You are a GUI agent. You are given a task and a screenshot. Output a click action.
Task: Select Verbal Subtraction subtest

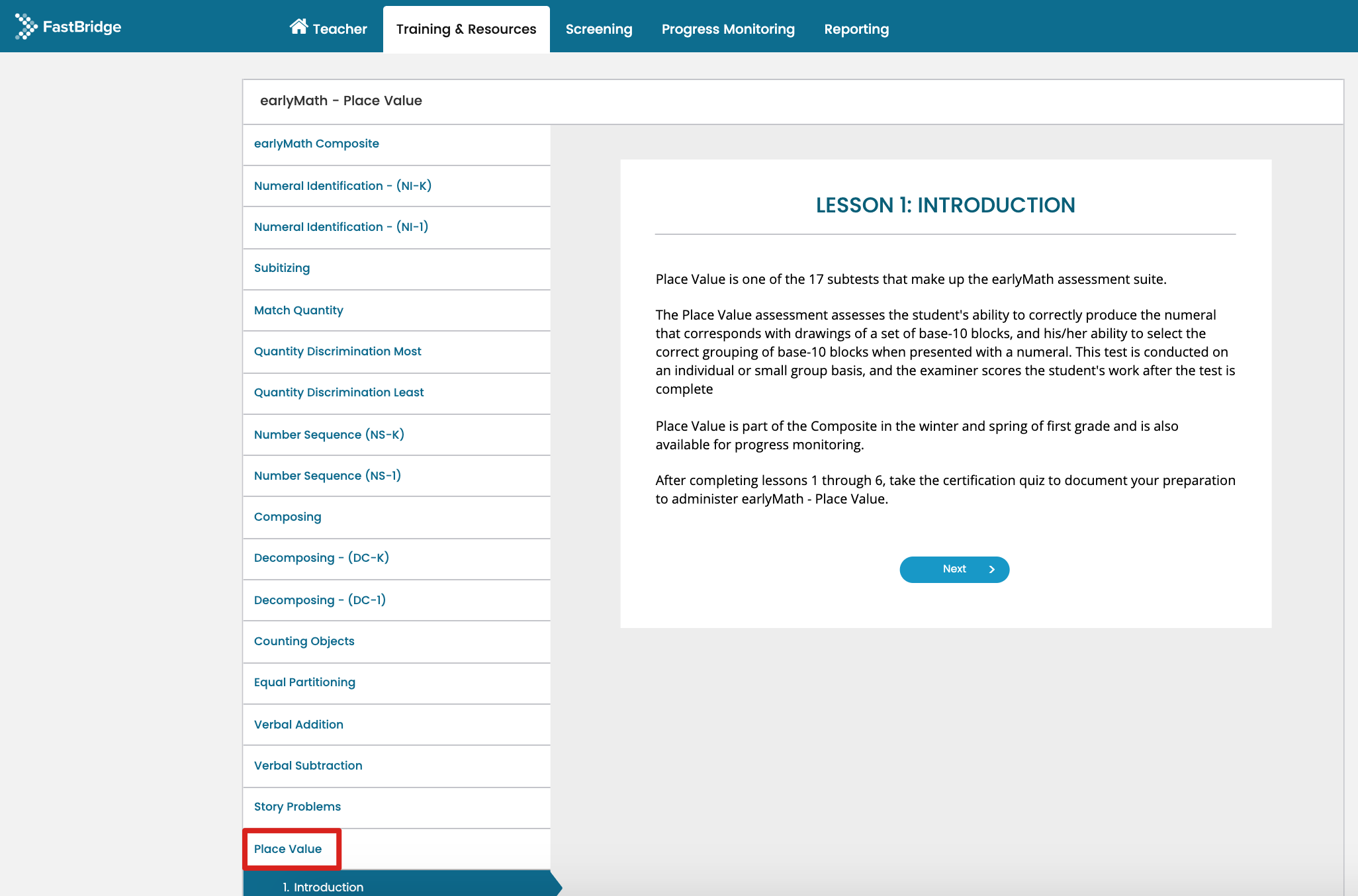pos(396,766)
